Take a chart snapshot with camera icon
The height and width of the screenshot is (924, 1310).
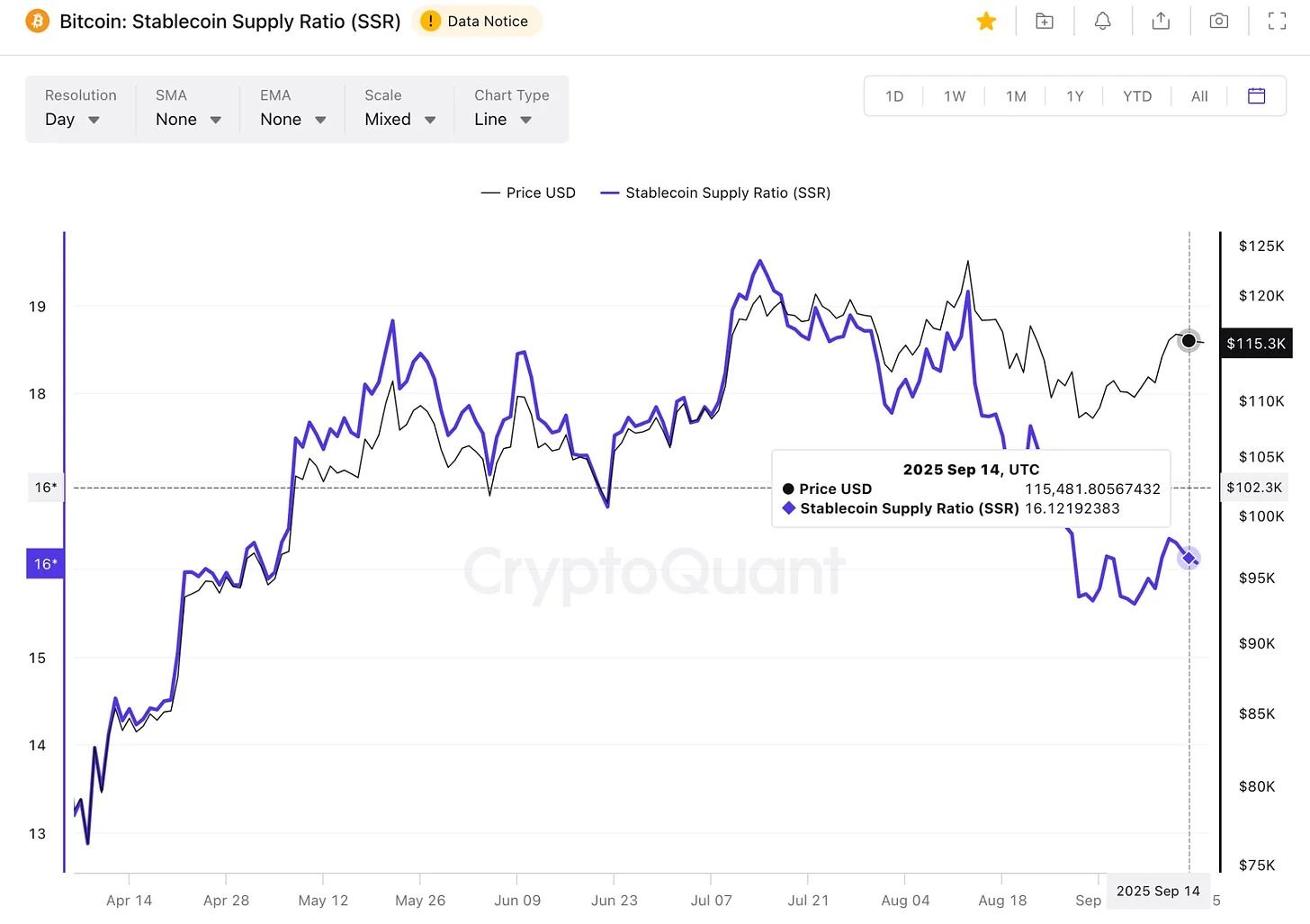click(x=1219, y=22)
